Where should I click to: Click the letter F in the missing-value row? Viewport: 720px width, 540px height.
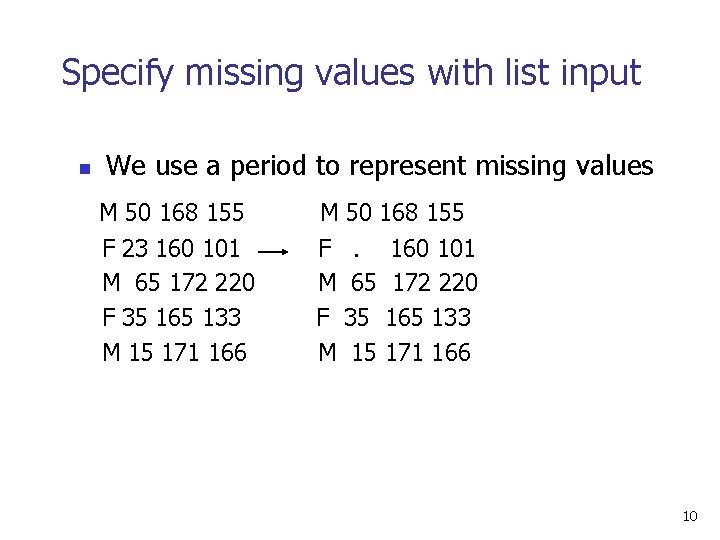(325, 248)
